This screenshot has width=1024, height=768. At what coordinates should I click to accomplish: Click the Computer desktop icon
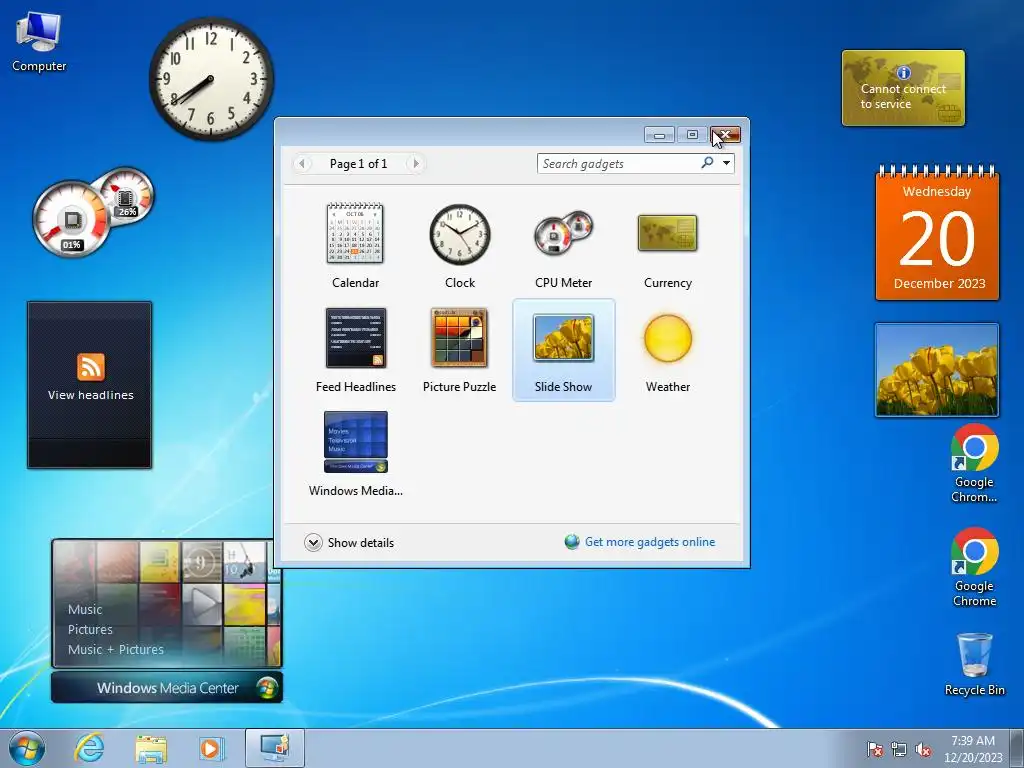39,42
